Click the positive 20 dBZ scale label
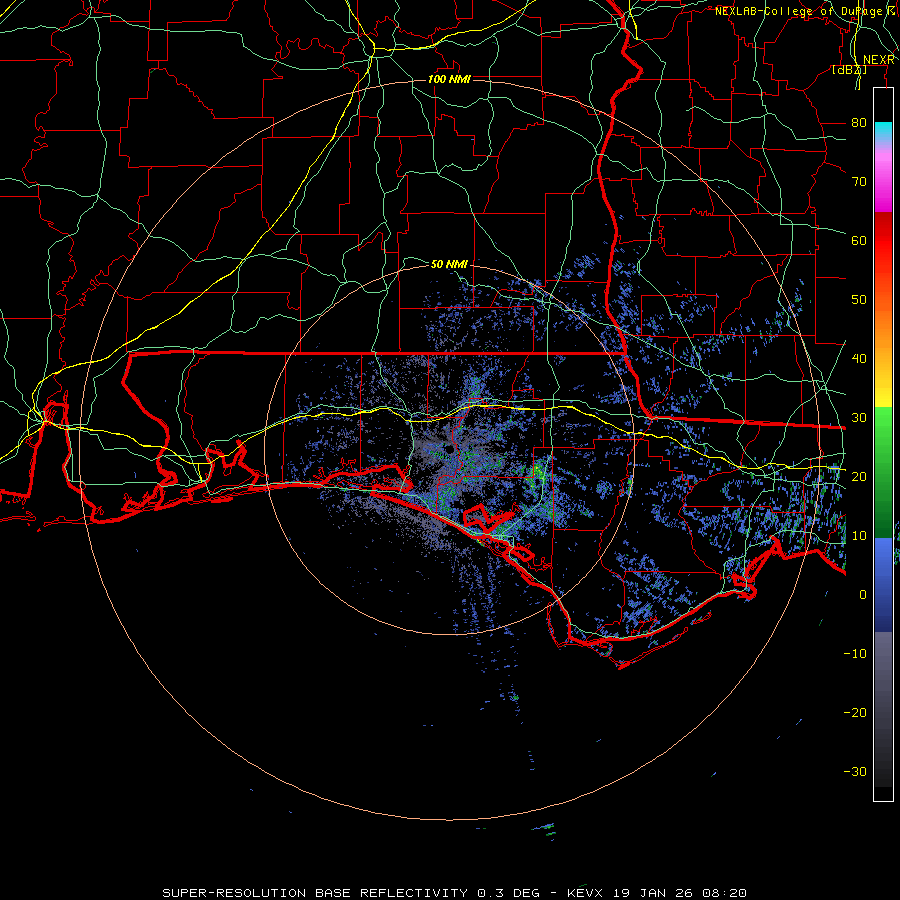This screenshot has width=900, height=900. [x=859, y=476]
